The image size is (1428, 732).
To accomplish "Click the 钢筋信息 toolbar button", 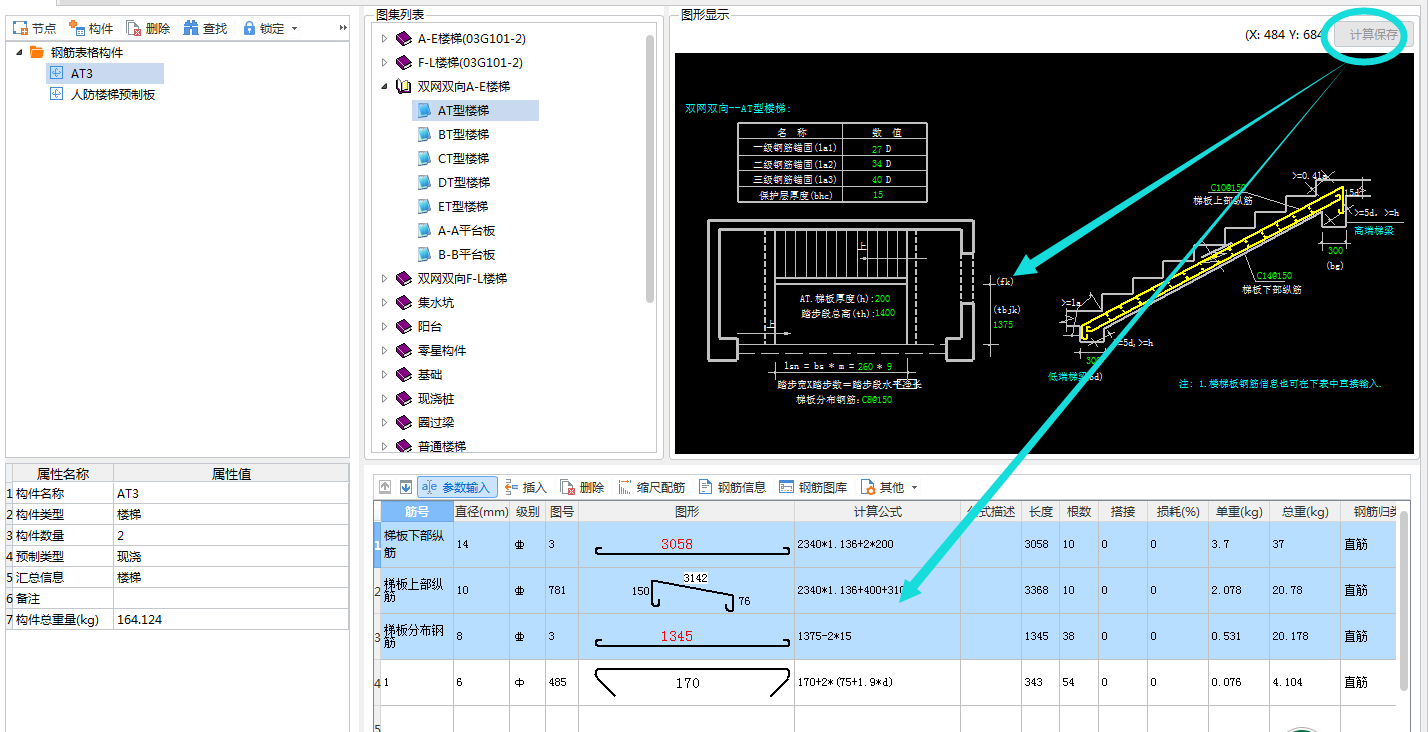I will pos(732,487).
